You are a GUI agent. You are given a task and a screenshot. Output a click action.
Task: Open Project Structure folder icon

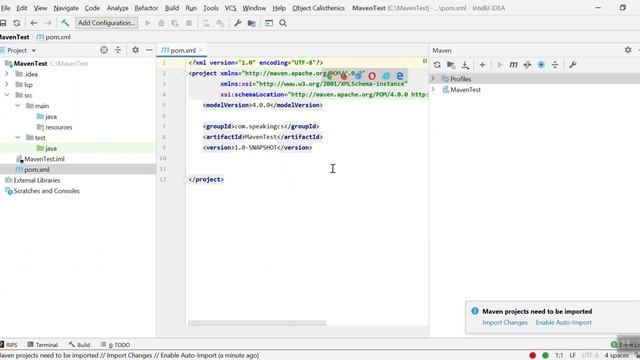click(x=251, y=23)
